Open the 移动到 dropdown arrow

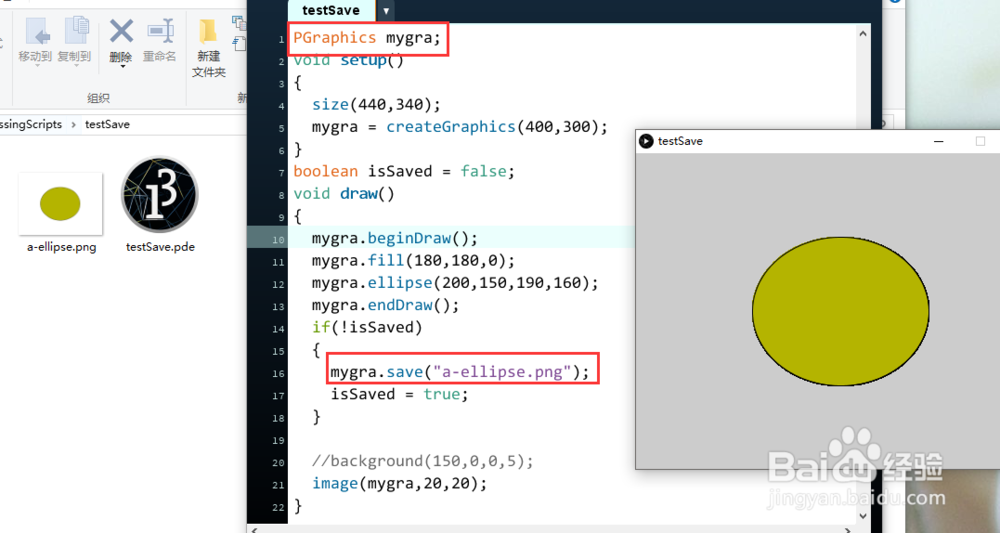click(36, 66)
